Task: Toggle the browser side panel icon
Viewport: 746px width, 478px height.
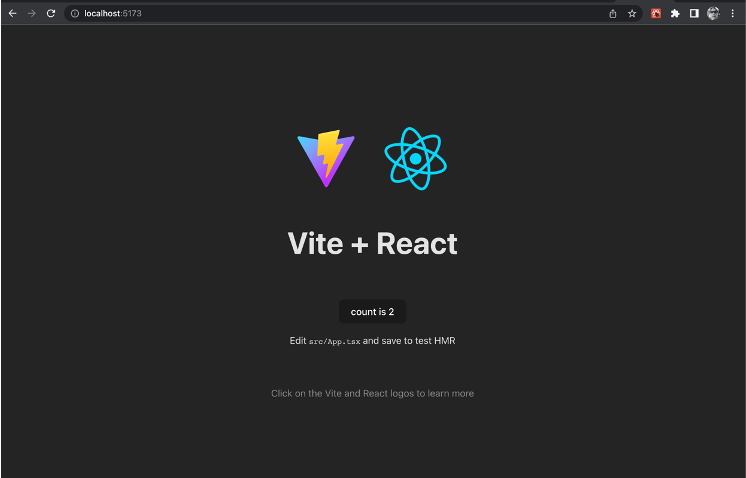Action: point(694,13)
